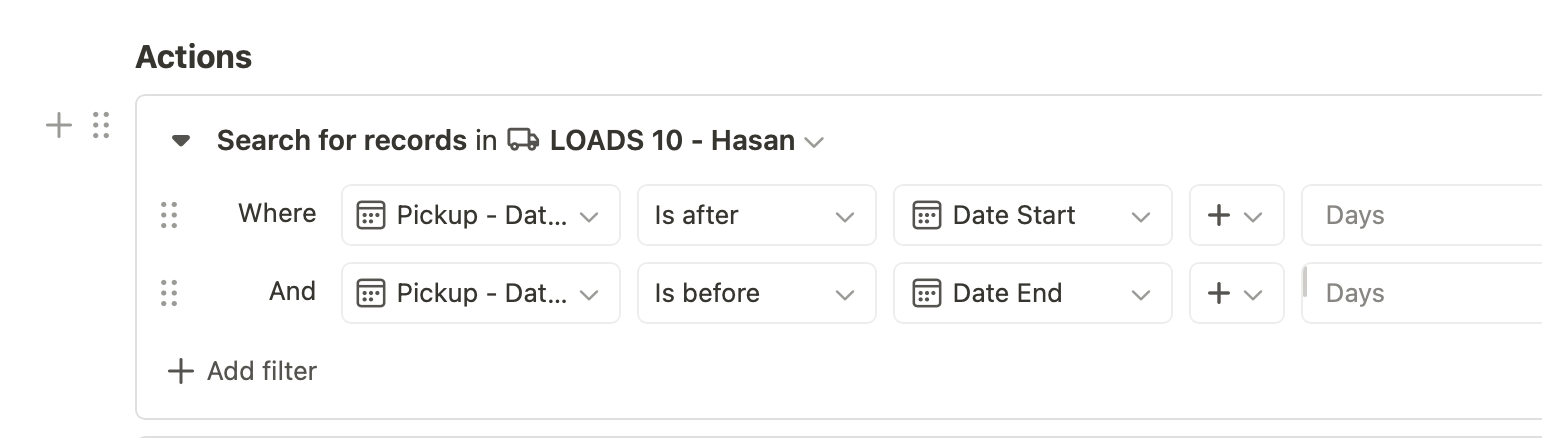Open the LOADS 10 - Hasan table dropdown

814,142
